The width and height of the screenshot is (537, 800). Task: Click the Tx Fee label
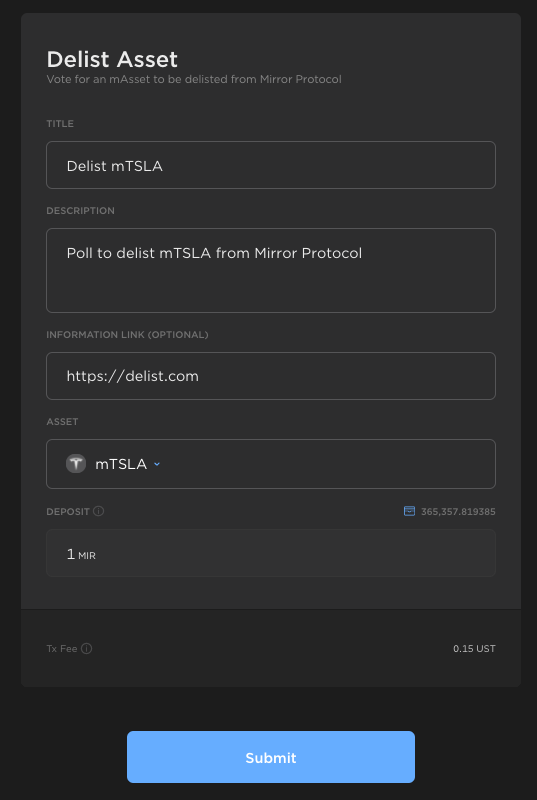[x=62, y=648]
